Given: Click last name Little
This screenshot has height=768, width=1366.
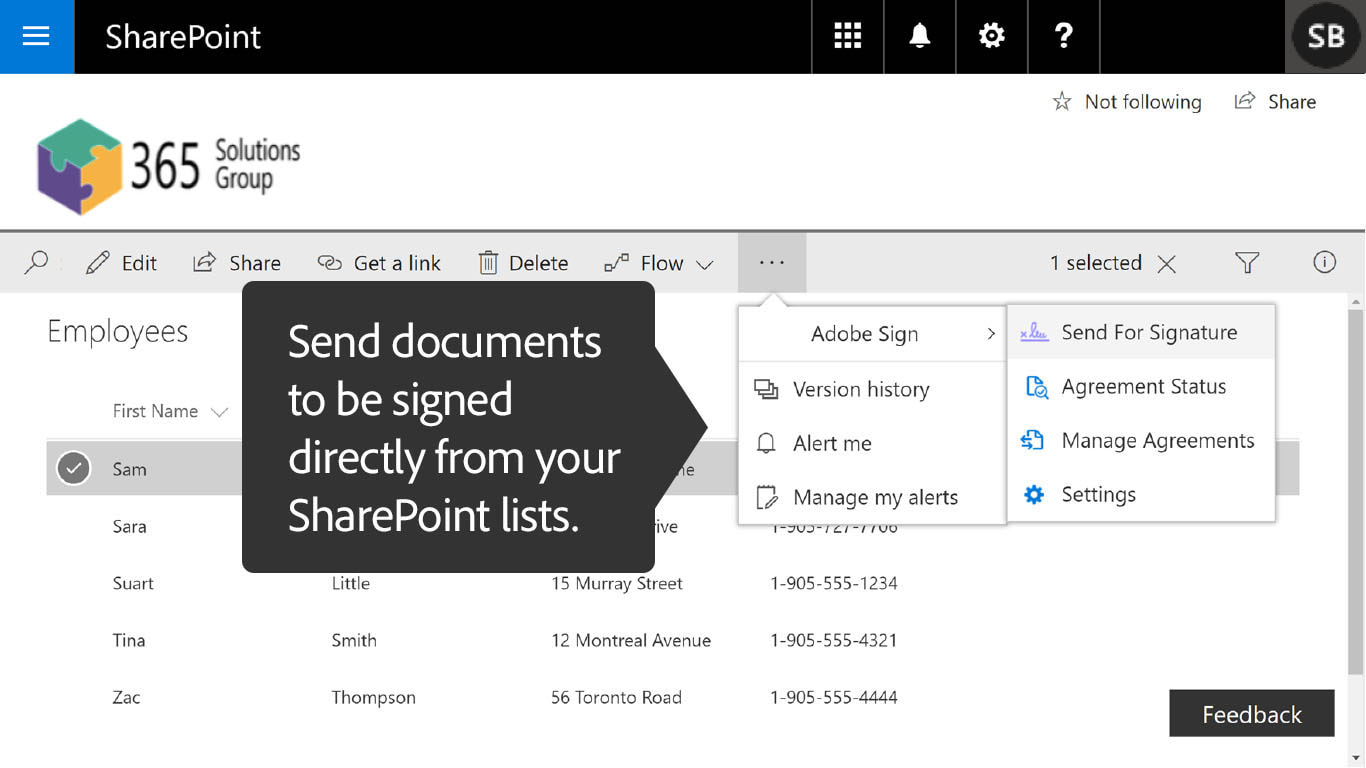Looking at the screenshot, I should point(351,583).
